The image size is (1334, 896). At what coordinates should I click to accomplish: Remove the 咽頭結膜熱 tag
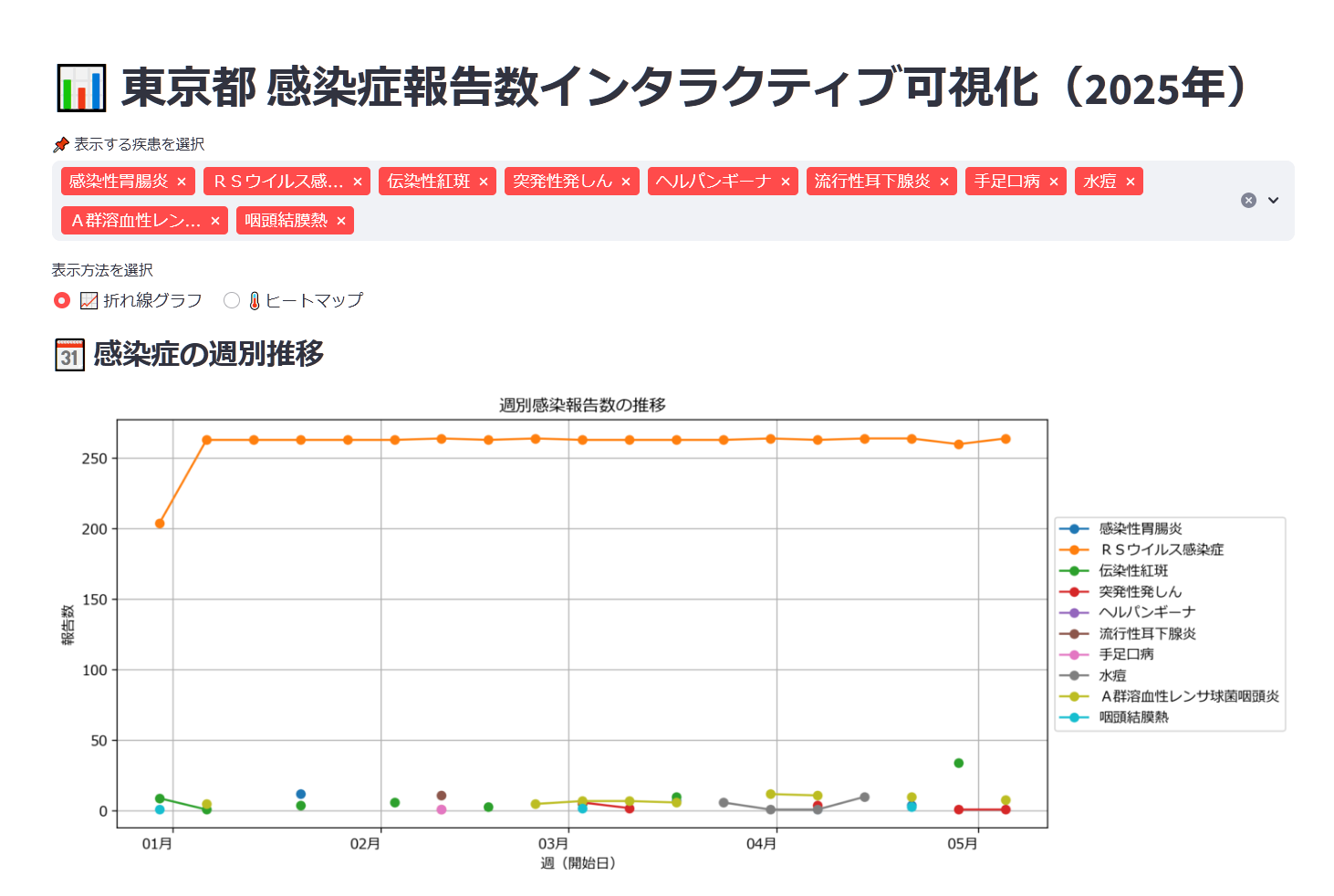341,221
